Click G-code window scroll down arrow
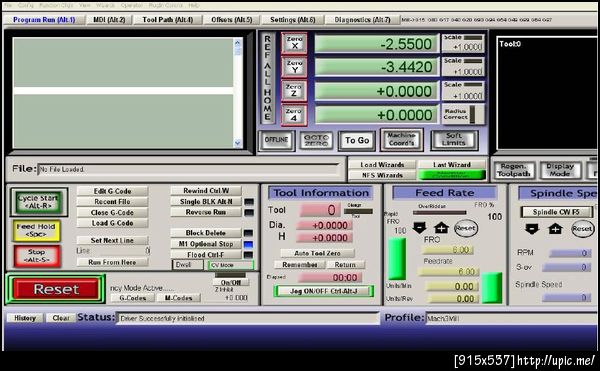The height and width of the screenshot is (371, 600). [x=238, y=143]
